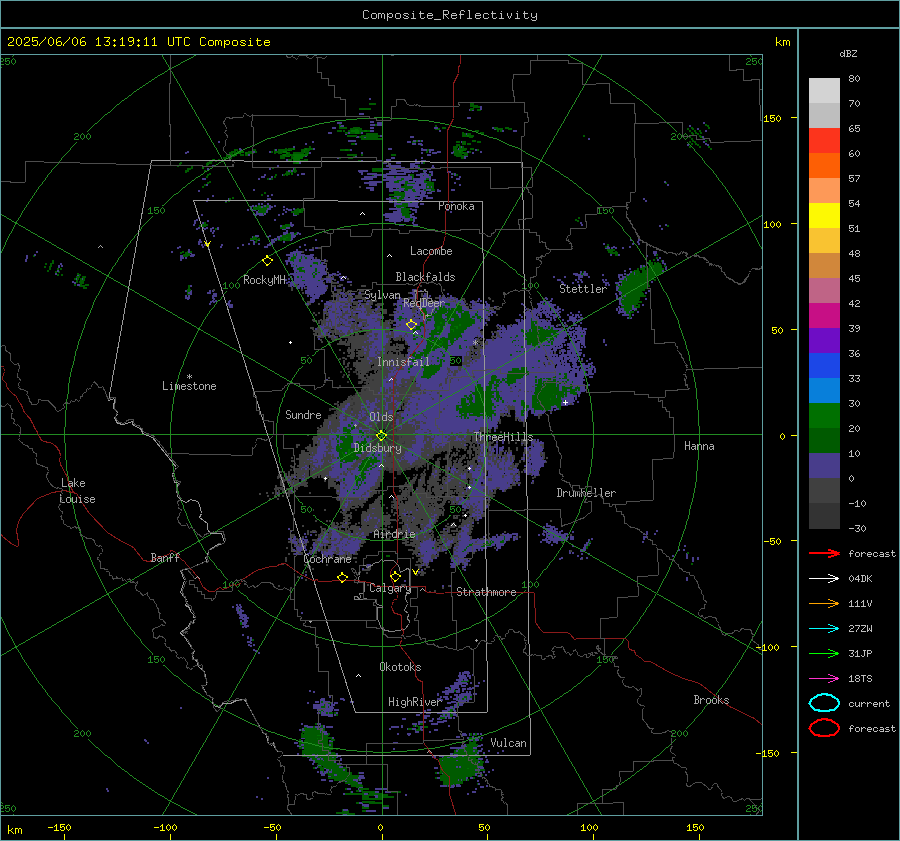Click the Calgary city label

coord(390,588)
